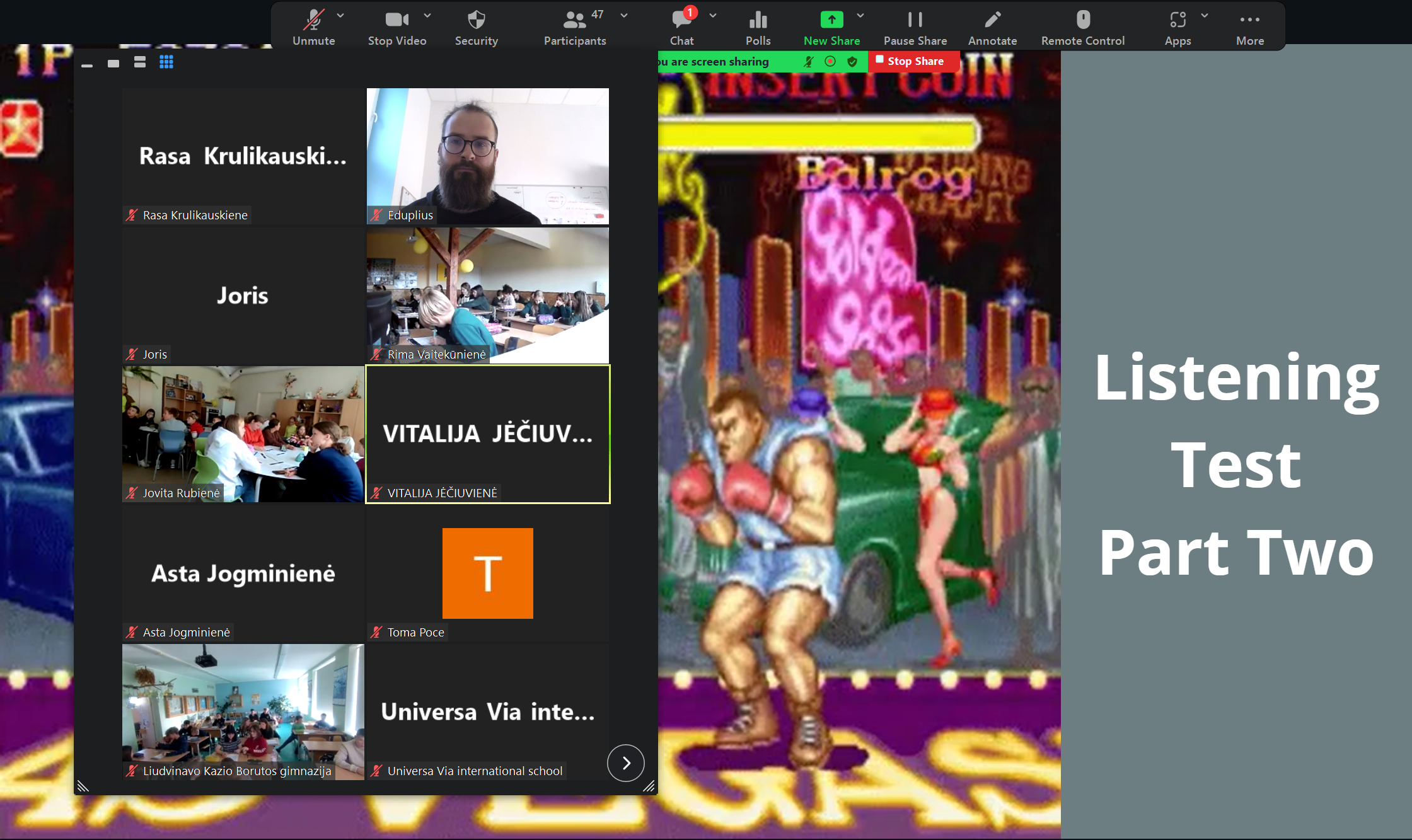This screenshot has height=840, width=1412.
Task: Open the More options menu
Action: tap(1249, 20)
